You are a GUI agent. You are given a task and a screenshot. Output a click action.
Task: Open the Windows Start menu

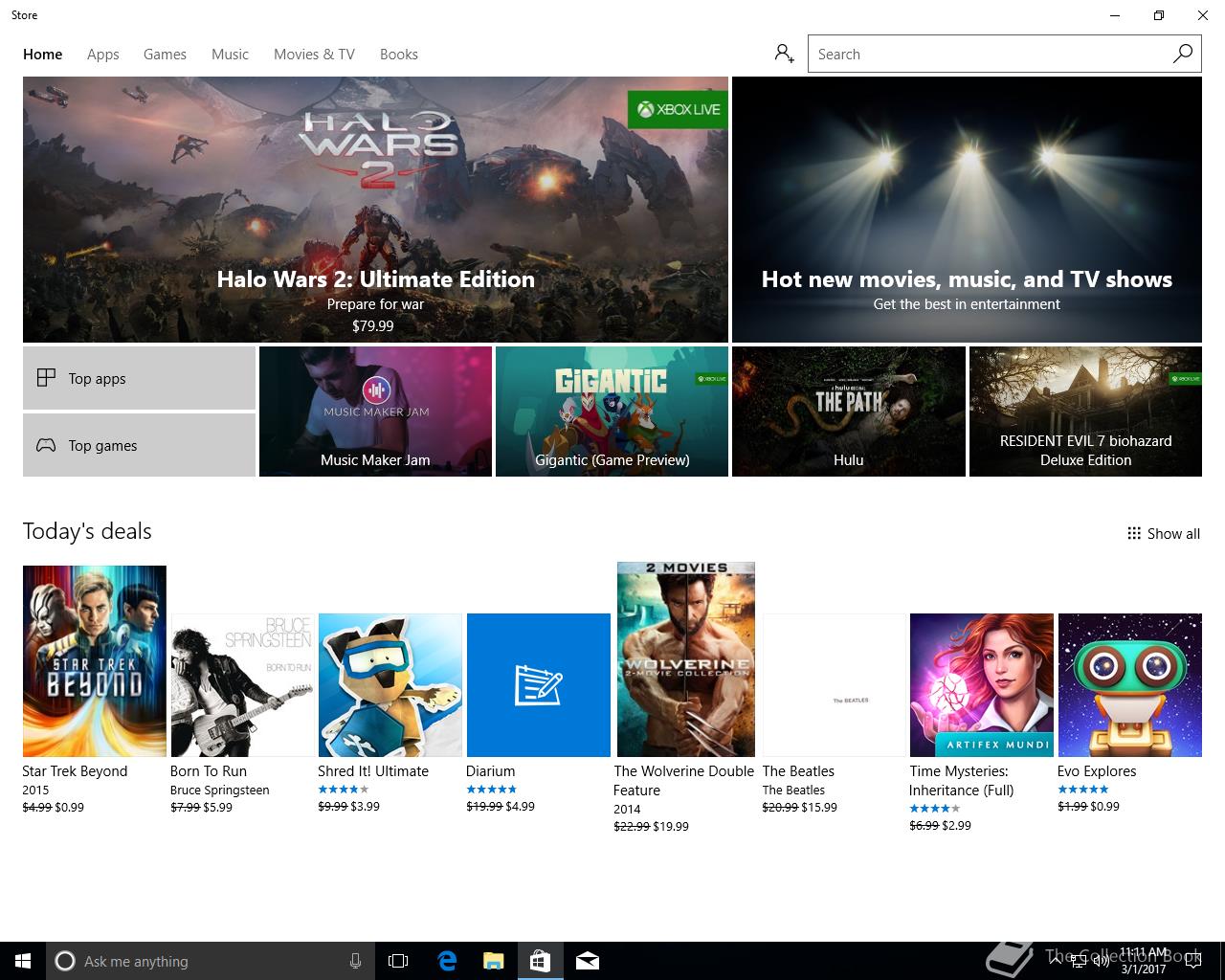[x=23, y=961]
